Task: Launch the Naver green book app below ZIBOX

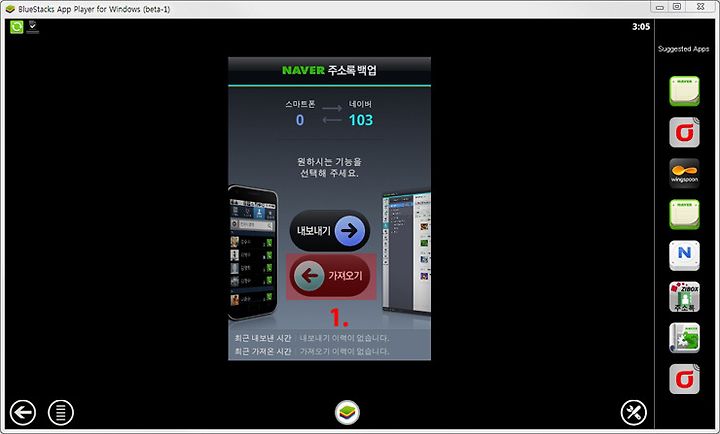Action: click(x=684, y=338)
